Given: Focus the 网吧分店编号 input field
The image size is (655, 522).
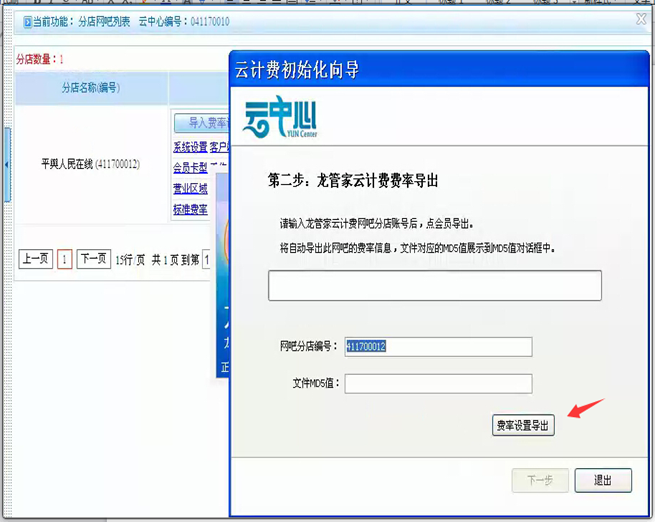Looking at the screenshot, I should [438, 347].
